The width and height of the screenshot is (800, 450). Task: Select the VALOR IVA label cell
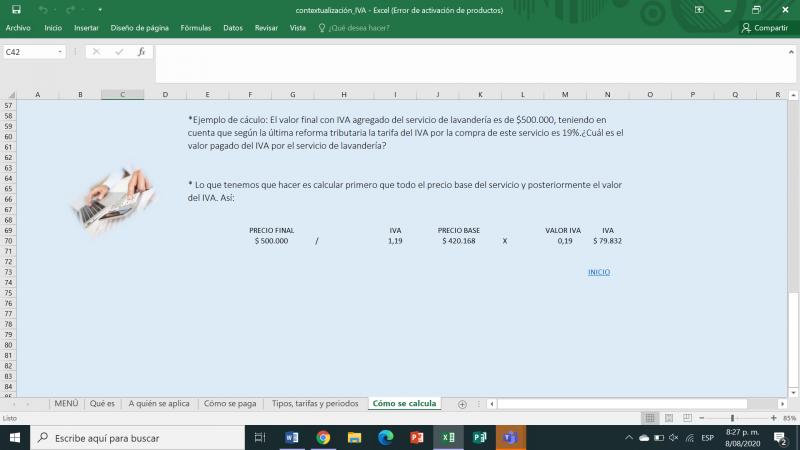(563, 231)
